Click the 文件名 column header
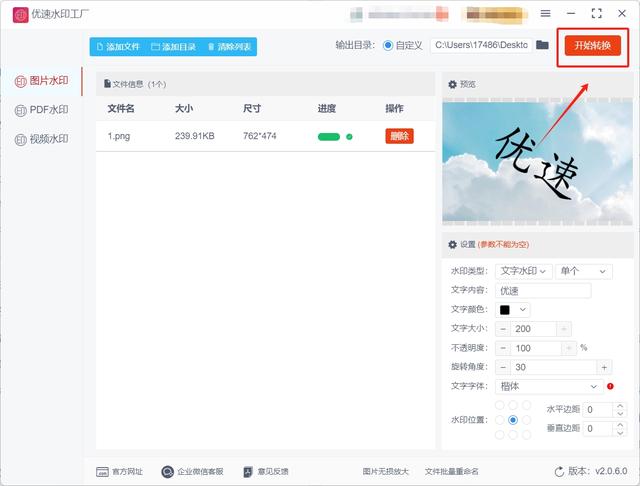640x486 pixels. (x=121, y=109)
